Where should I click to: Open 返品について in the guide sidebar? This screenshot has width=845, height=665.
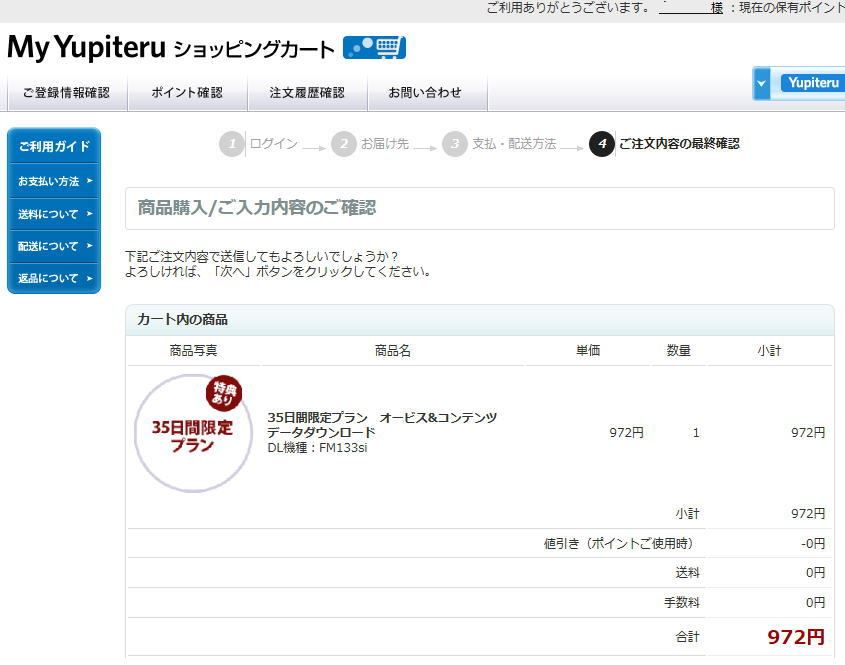[54, 278]
